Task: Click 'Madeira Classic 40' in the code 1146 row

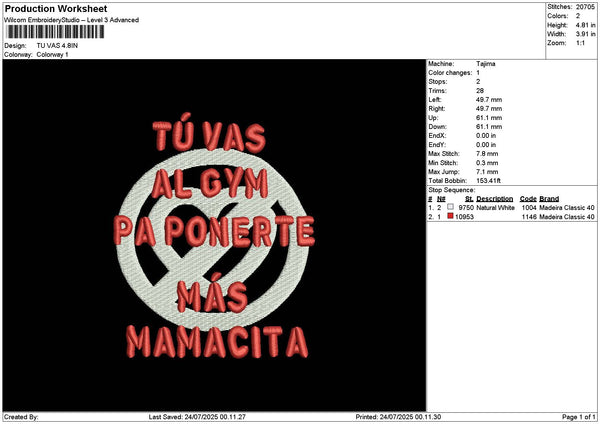Action: point(567,217)
